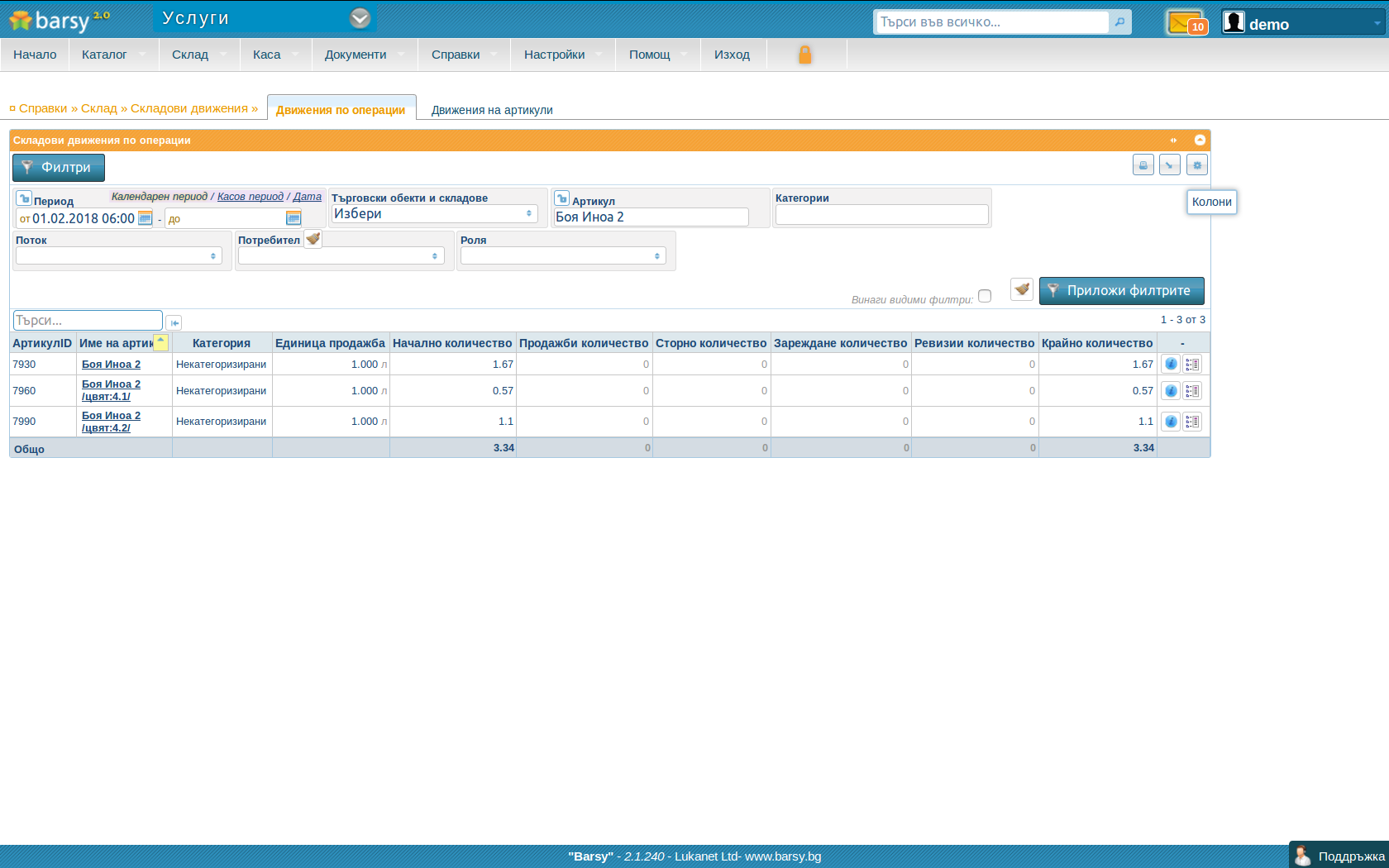The width and height of the screenshot is (1389, 868).
Task: Click the demo user avatar icon
Action: pos(1234,22)
